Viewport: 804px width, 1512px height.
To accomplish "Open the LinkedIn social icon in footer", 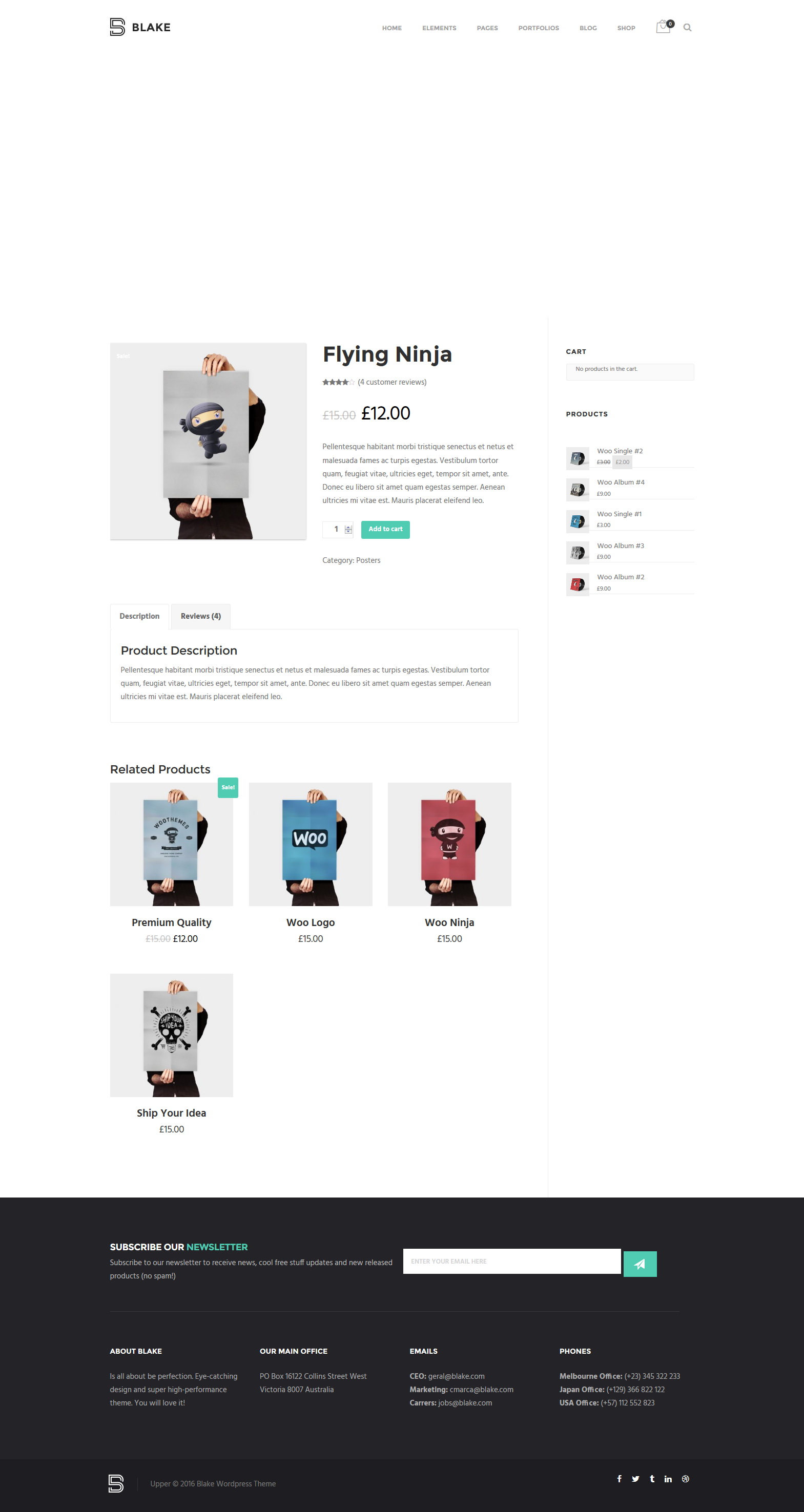I will pos(668,1479).
